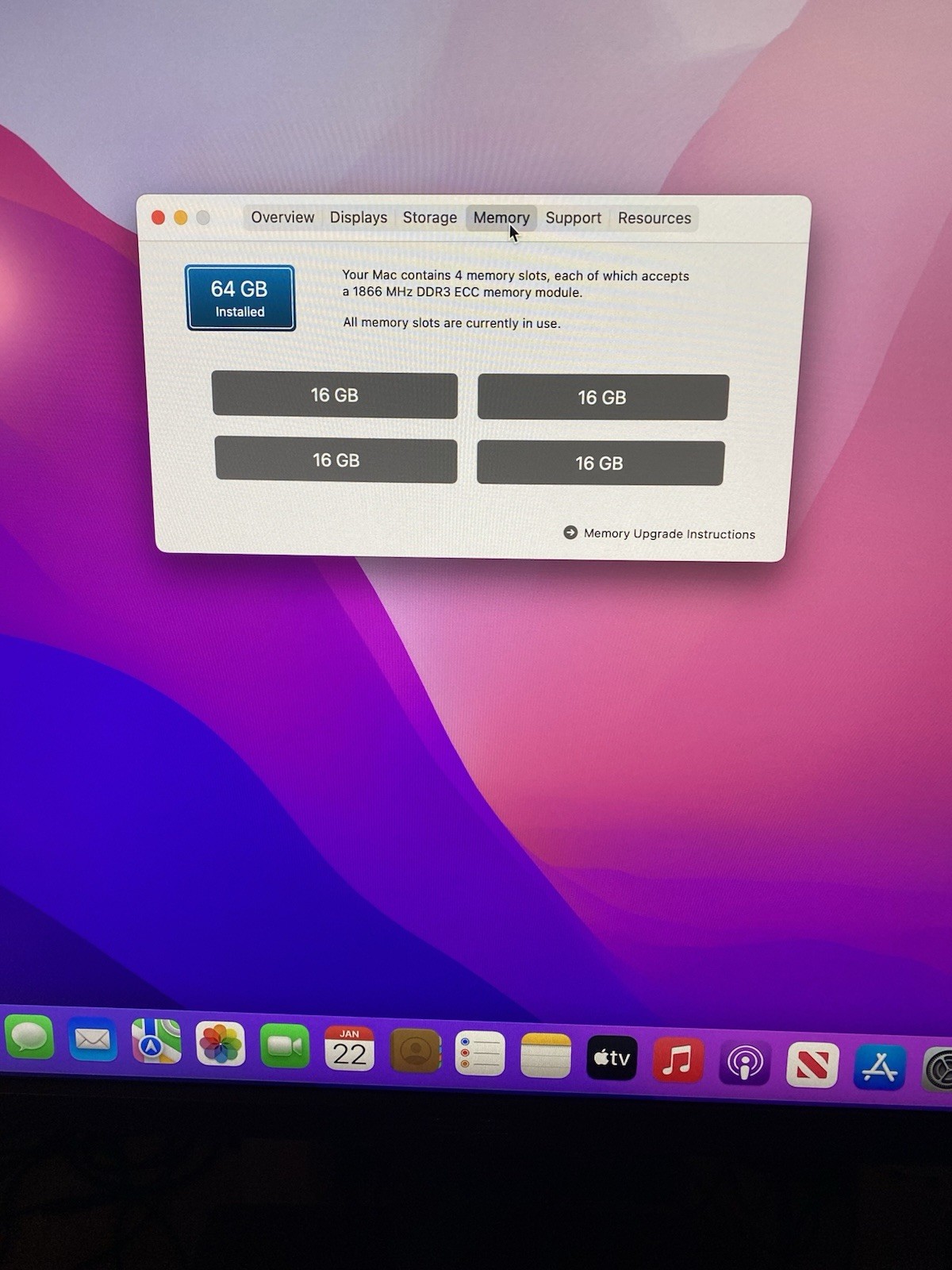Open Reminders in the Dock
This screenshot has width=952, height=1270.
click(x=480, y=1053)
